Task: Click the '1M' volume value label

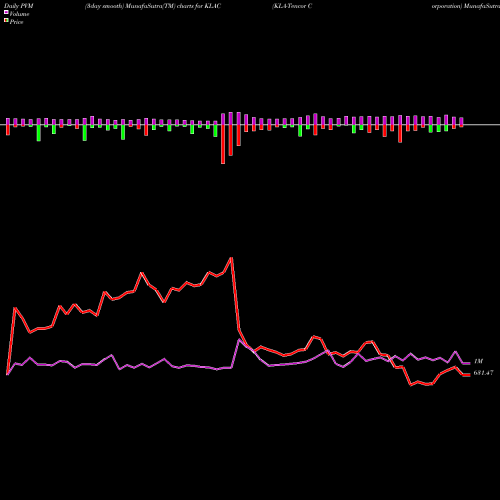Action: (x=478, y=361)
